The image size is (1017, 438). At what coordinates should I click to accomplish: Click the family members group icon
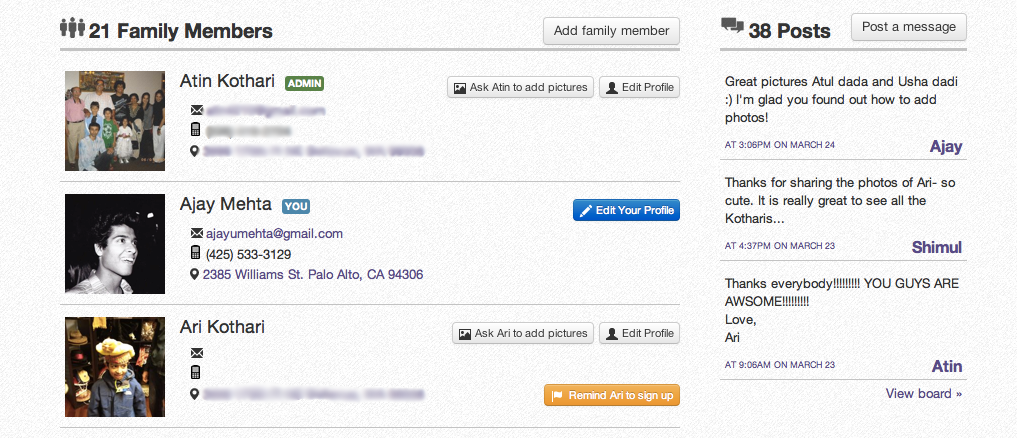(72, 29)
